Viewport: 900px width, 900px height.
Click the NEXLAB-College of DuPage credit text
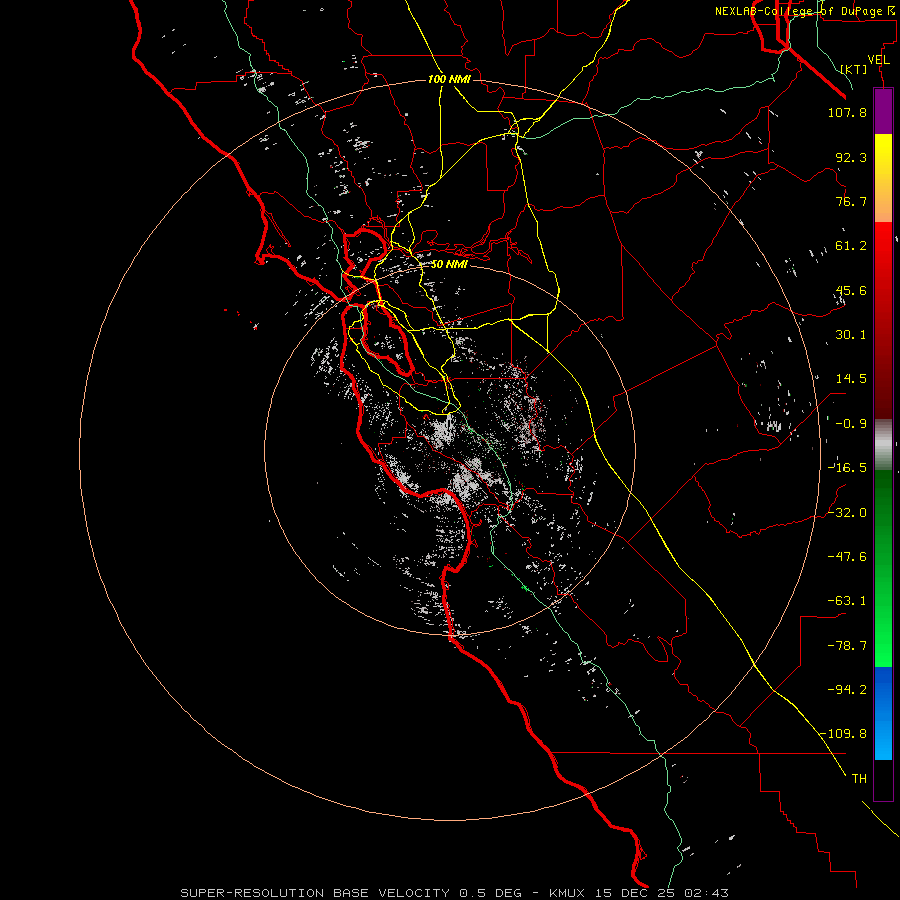tap(807, 11)
